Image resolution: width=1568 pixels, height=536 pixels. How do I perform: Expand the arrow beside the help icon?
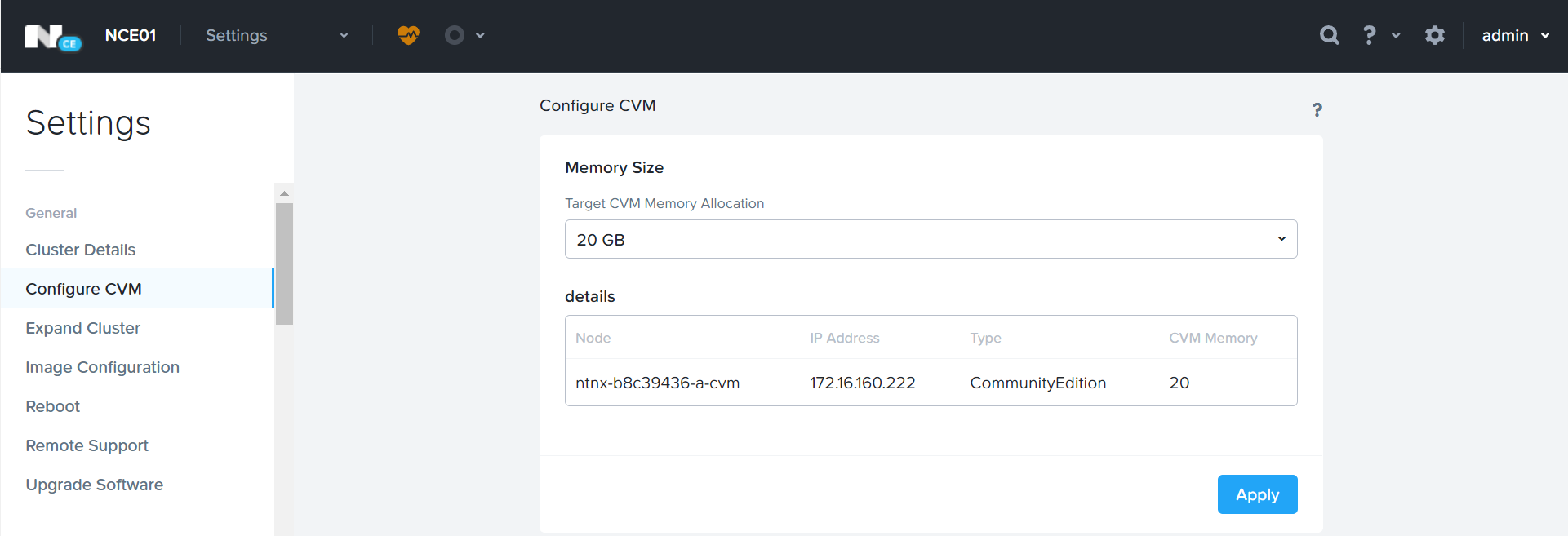[x=1396, y=35]
